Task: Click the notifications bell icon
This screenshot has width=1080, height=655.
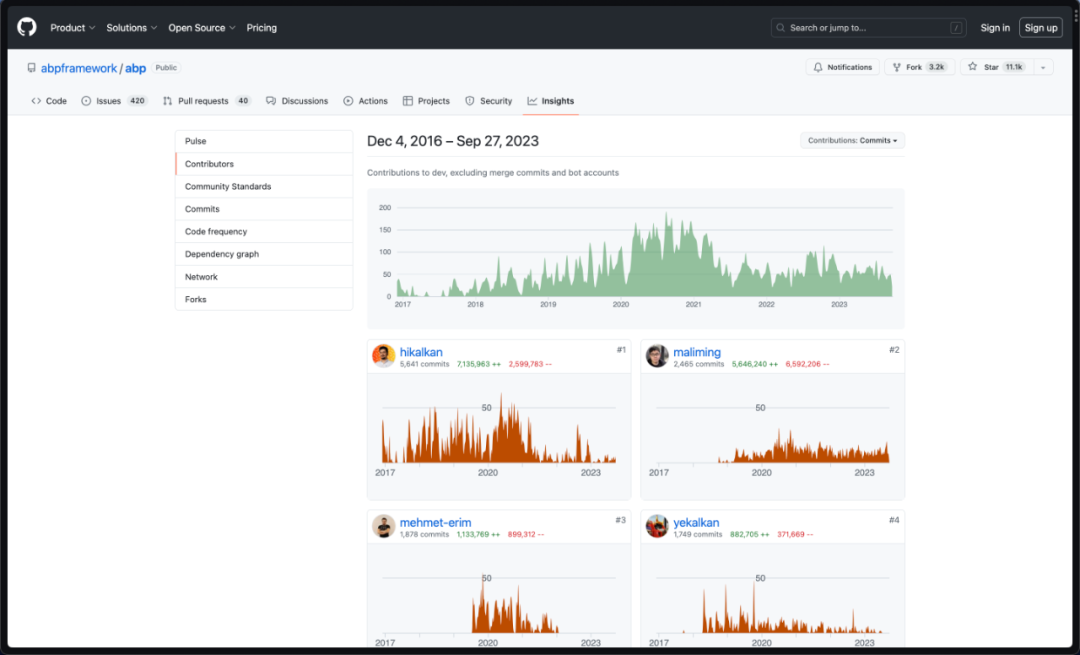Action: [x=818, y=67]
